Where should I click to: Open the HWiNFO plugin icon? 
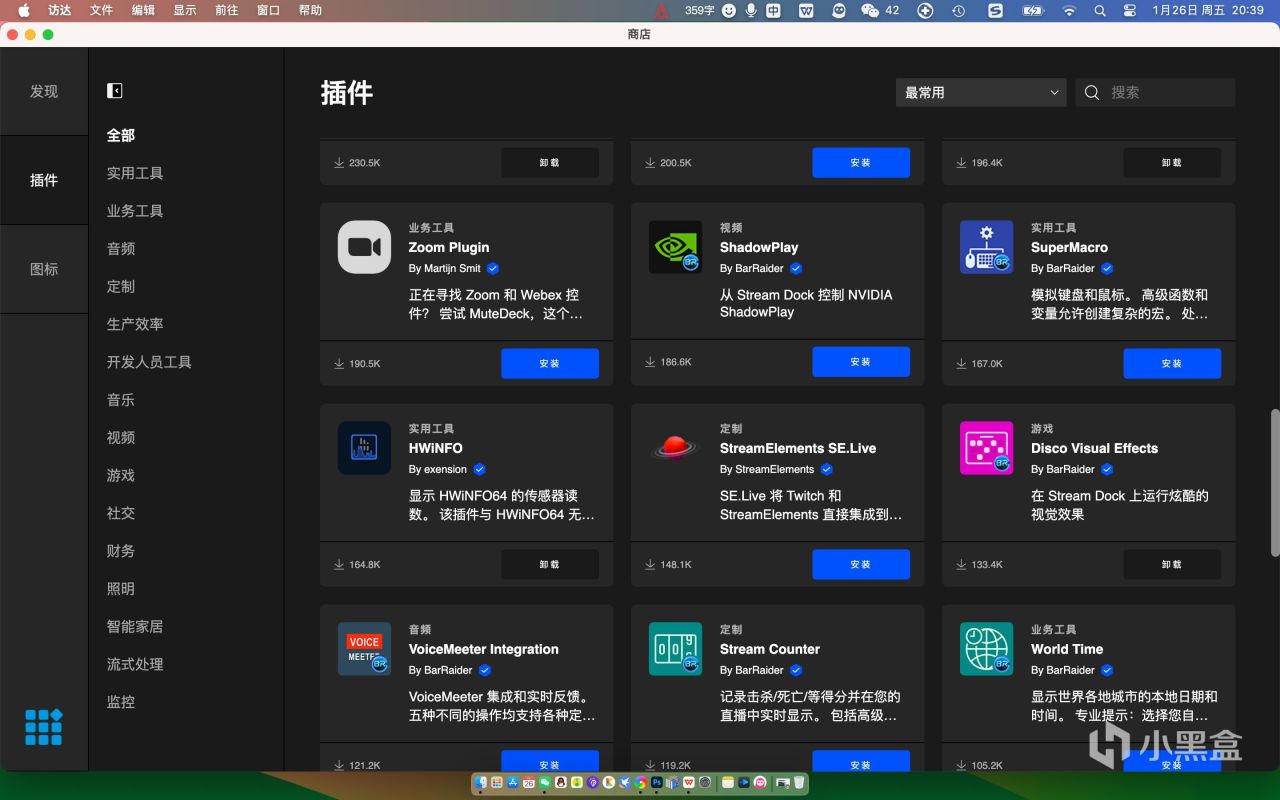point(364,448)
